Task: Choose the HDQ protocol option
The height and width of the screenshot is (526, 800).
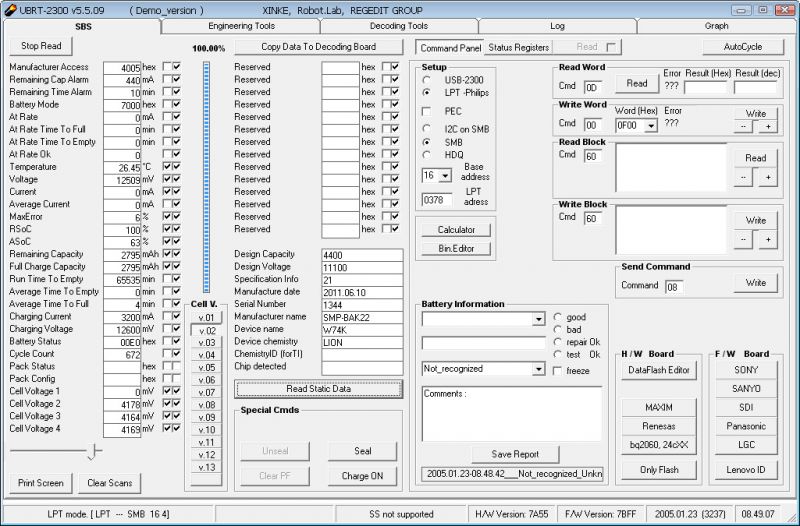Action: coord(427,155)
